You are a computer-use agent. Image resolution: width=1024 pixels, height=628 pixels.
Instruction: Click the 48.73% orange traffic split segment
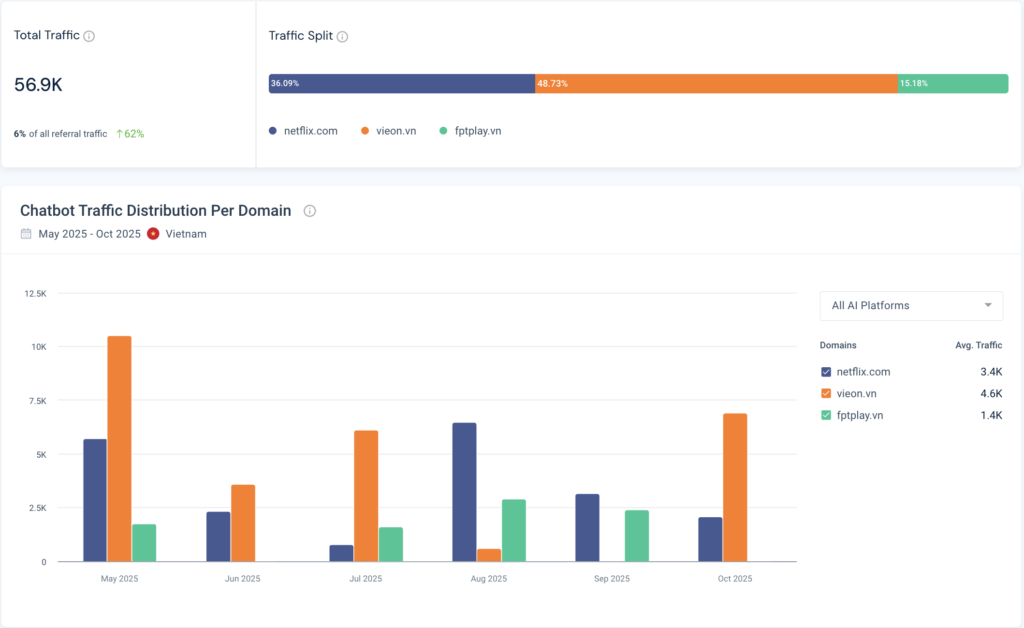click(716, 83)
